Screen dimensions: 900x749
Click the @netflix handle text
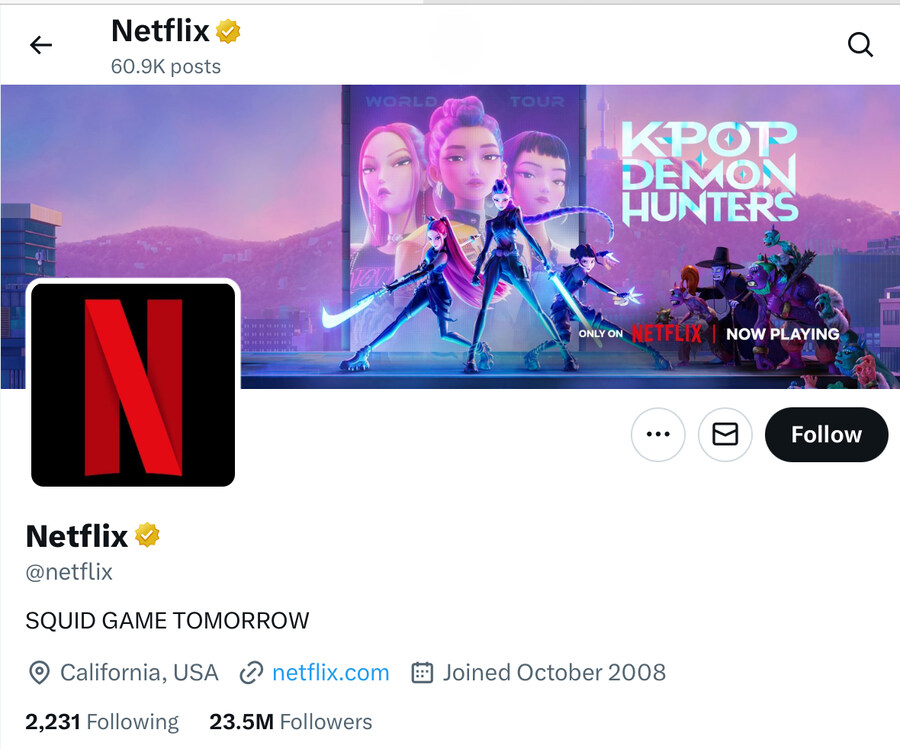[x=69, y=572]
